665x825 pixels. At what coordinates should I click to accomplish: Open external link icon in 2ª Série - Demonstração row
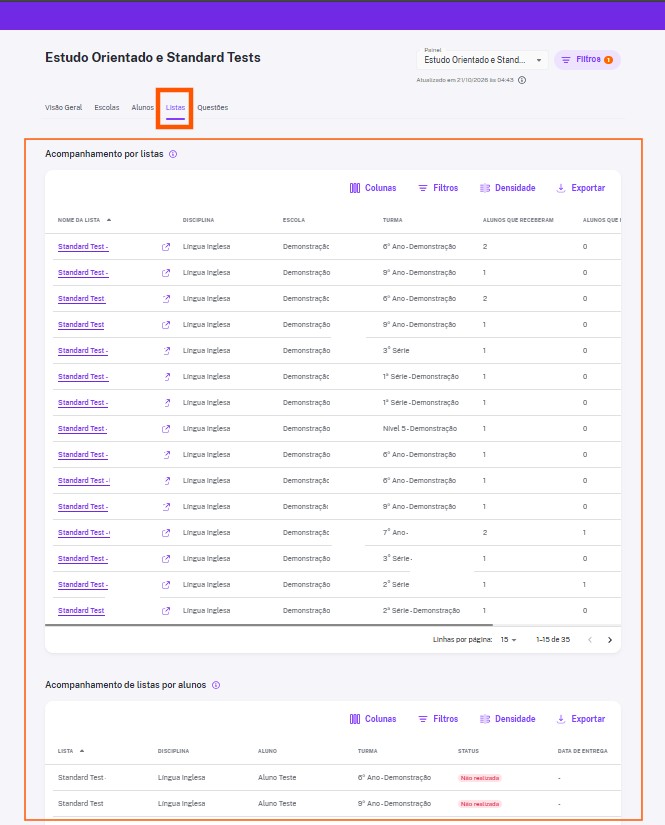tap(166, 611)
